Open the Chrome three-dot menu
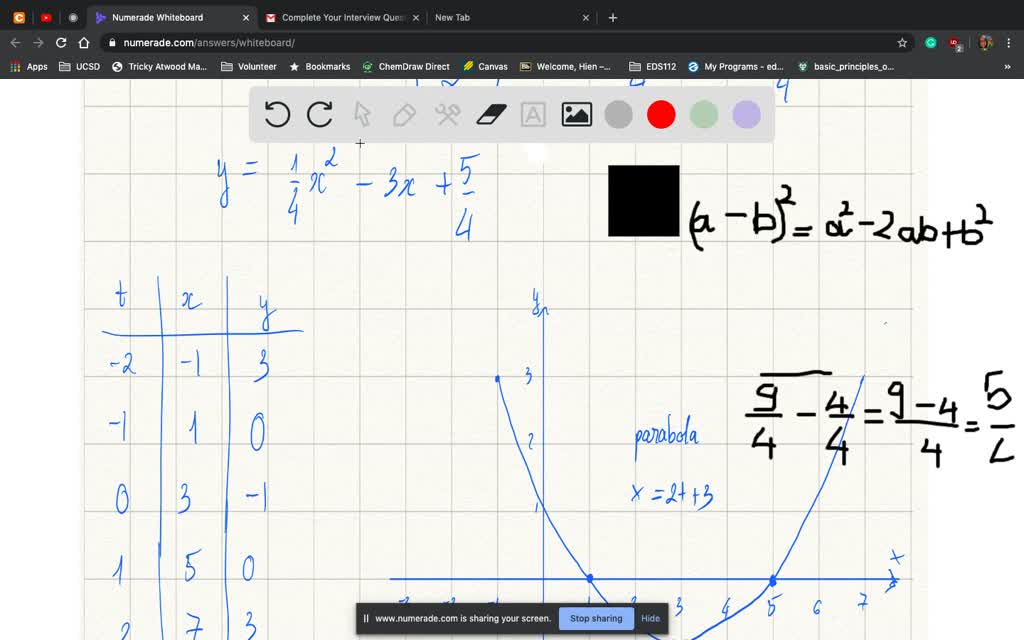This screenshot has width=1024, height=640. pos(1011,43)
